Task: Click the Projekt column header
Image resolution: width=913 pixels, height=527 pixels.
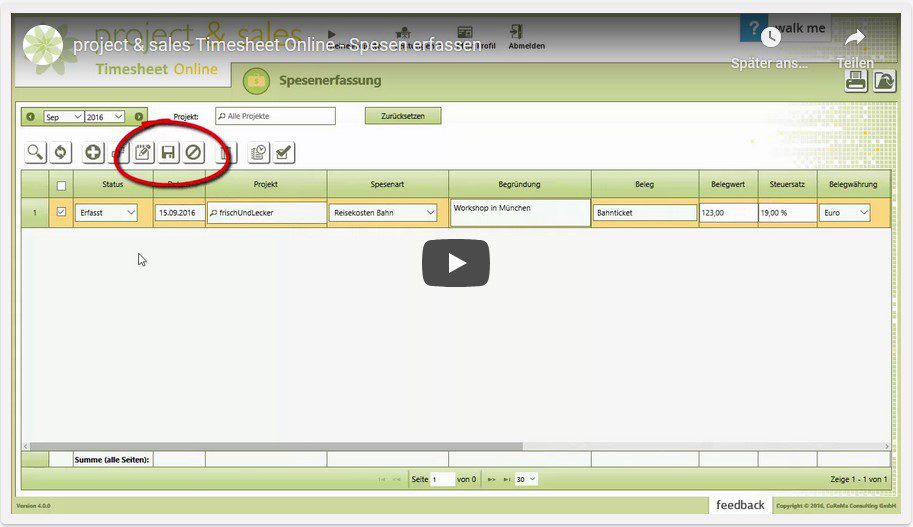Action: pyautogui.click(x=266, y=184)
